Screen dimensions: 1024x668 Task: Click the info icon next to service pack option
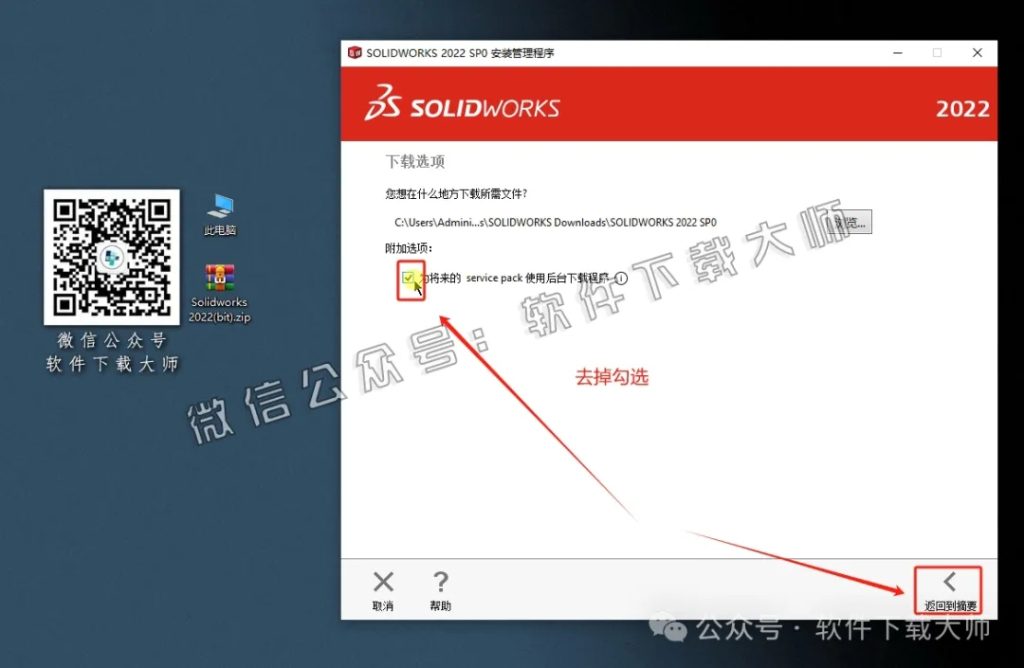click(620, 279)
